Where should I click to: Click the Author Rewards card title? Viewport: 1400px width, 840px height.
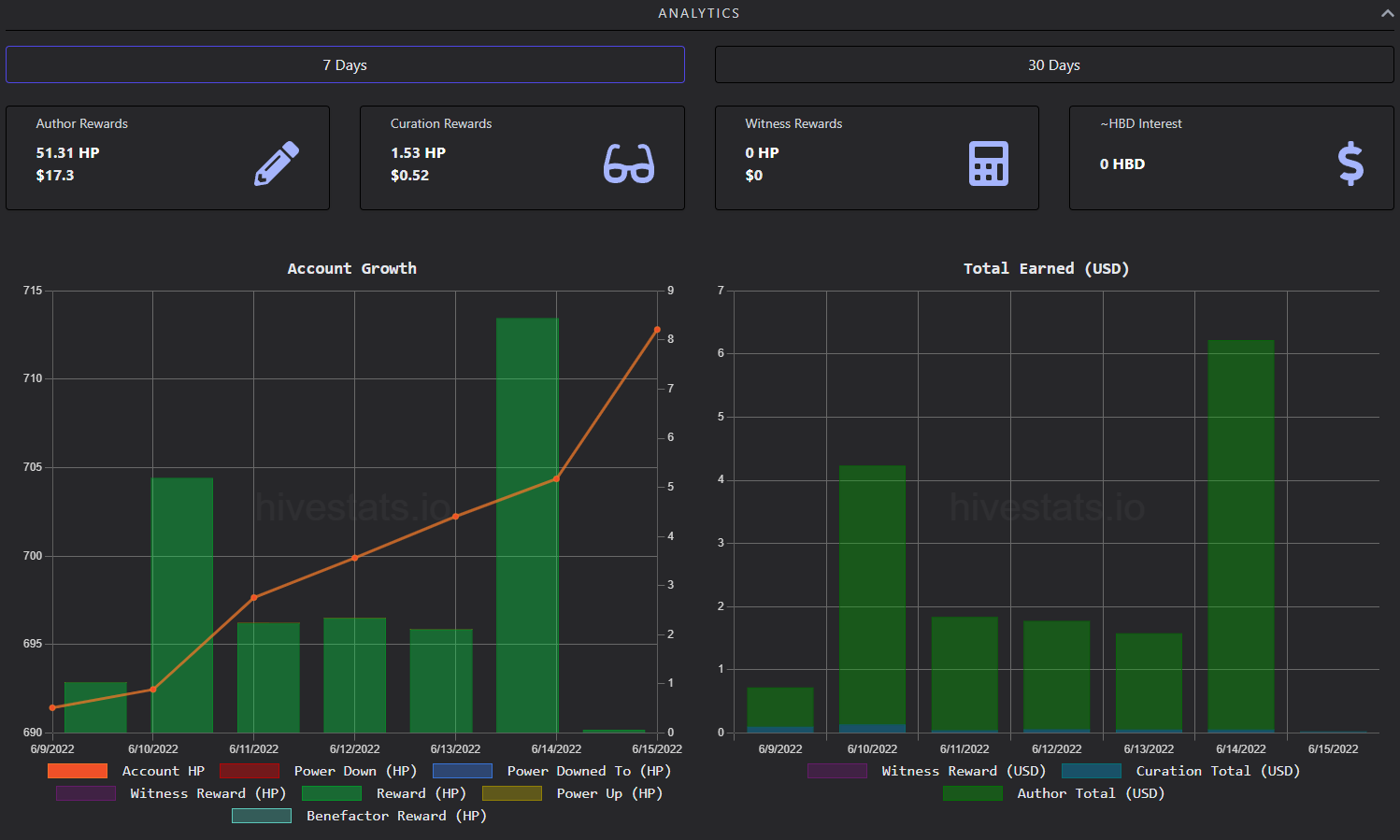(x=82, y=123)
